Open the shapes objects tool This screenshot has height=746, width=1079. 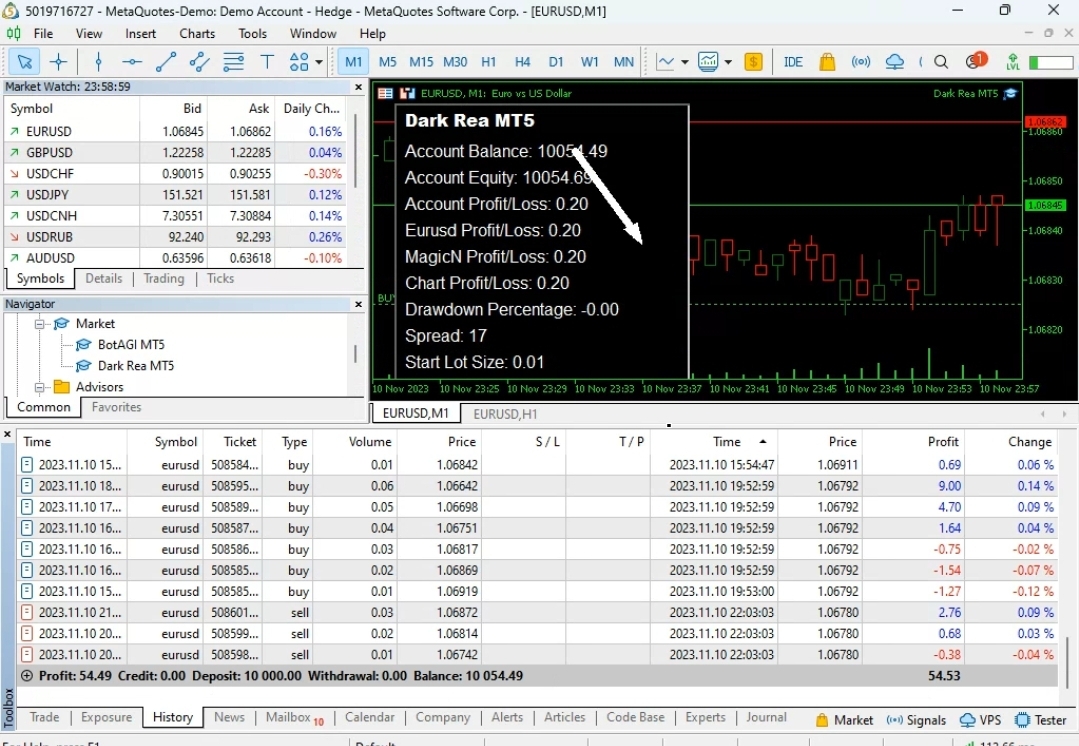pos(299,62)
